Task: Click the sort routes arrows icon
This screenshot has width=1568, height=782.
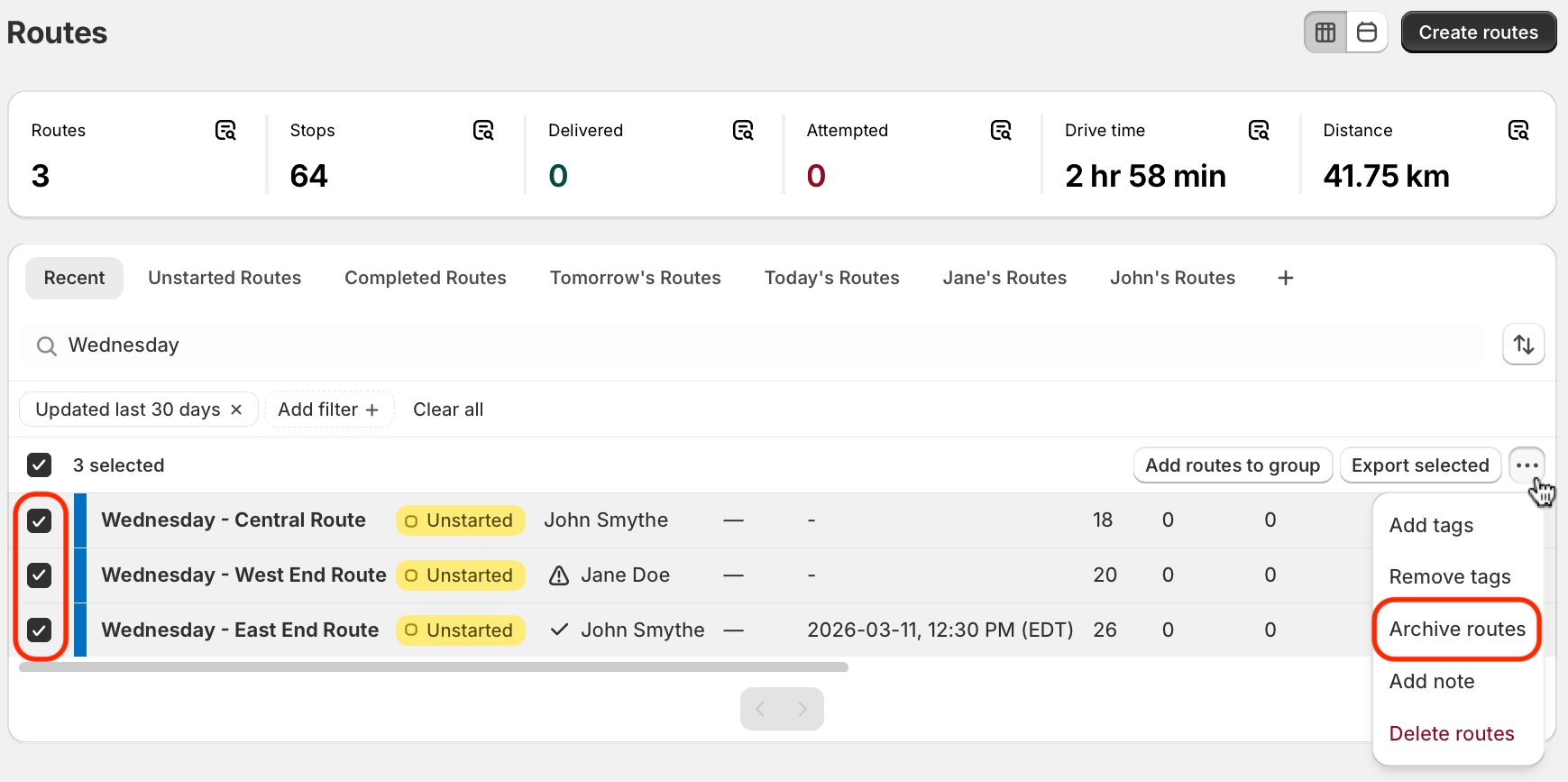Action: (x=1524, y=345)
